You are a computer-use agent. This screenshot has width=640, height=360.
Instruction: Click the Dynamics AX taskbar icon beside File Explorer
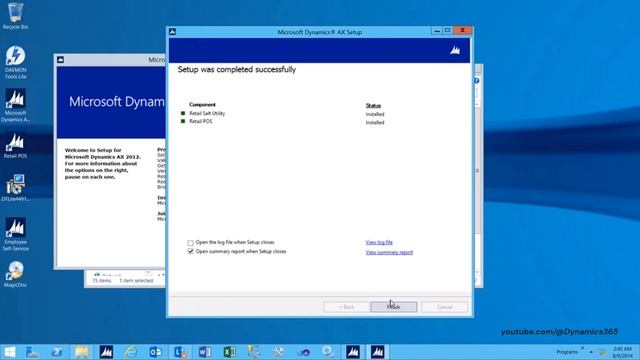point(106,352)
